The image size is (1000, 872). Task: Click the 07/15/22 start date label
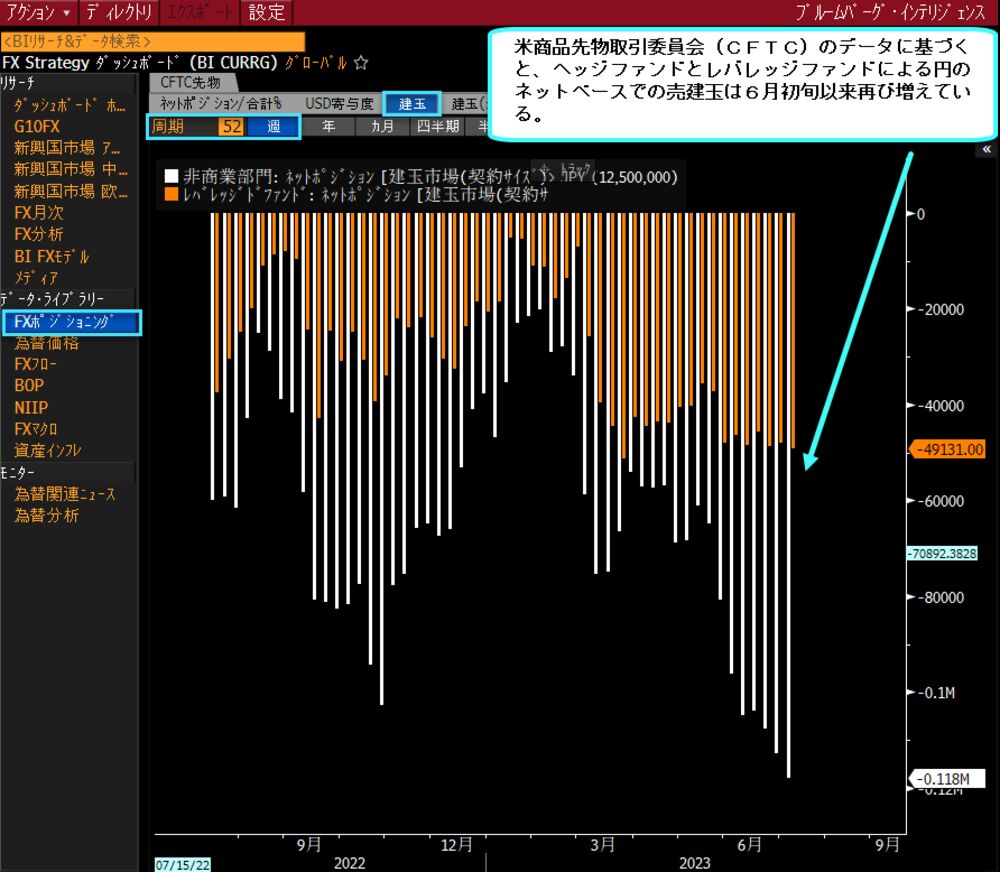pyautogui.click(x=182, y=865)
